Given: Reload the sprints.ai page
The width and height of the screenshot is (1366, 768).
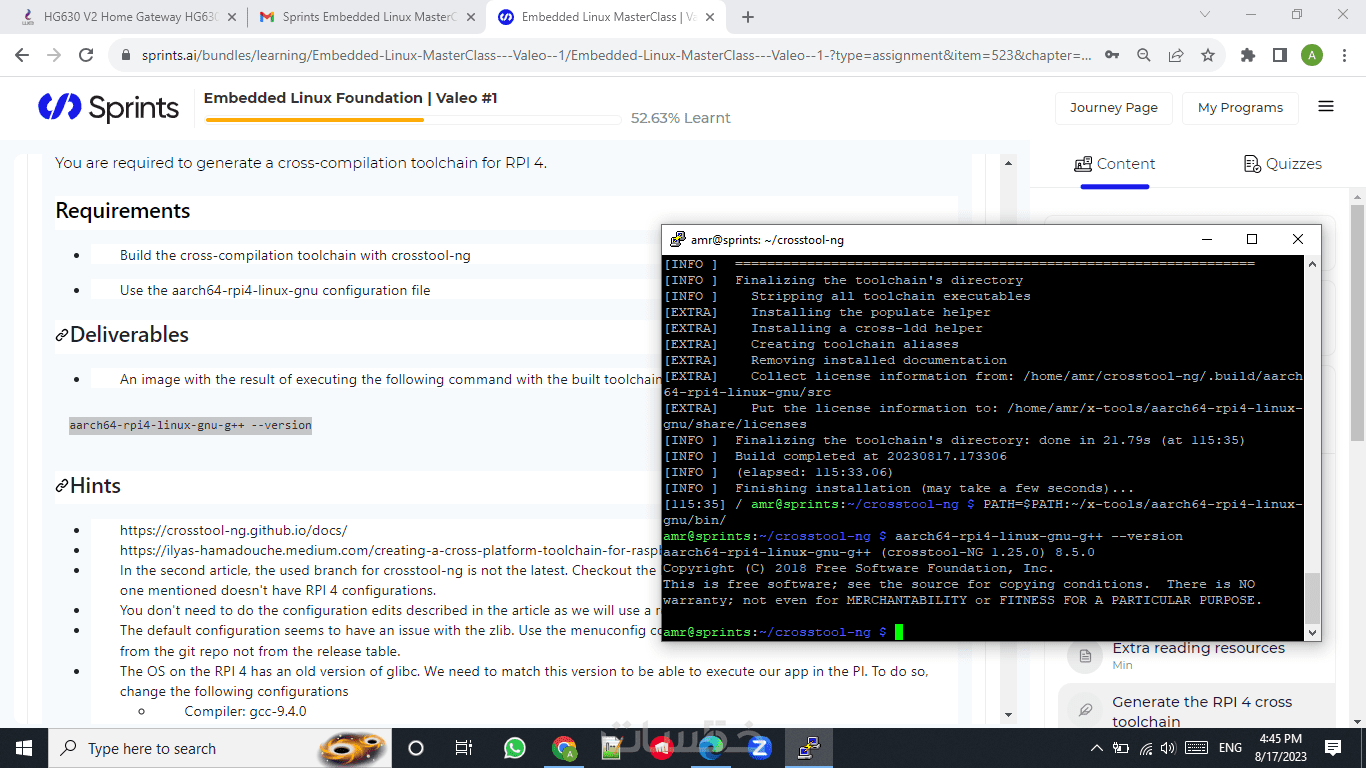Looking at the screenshot, I should click(86, 56).
